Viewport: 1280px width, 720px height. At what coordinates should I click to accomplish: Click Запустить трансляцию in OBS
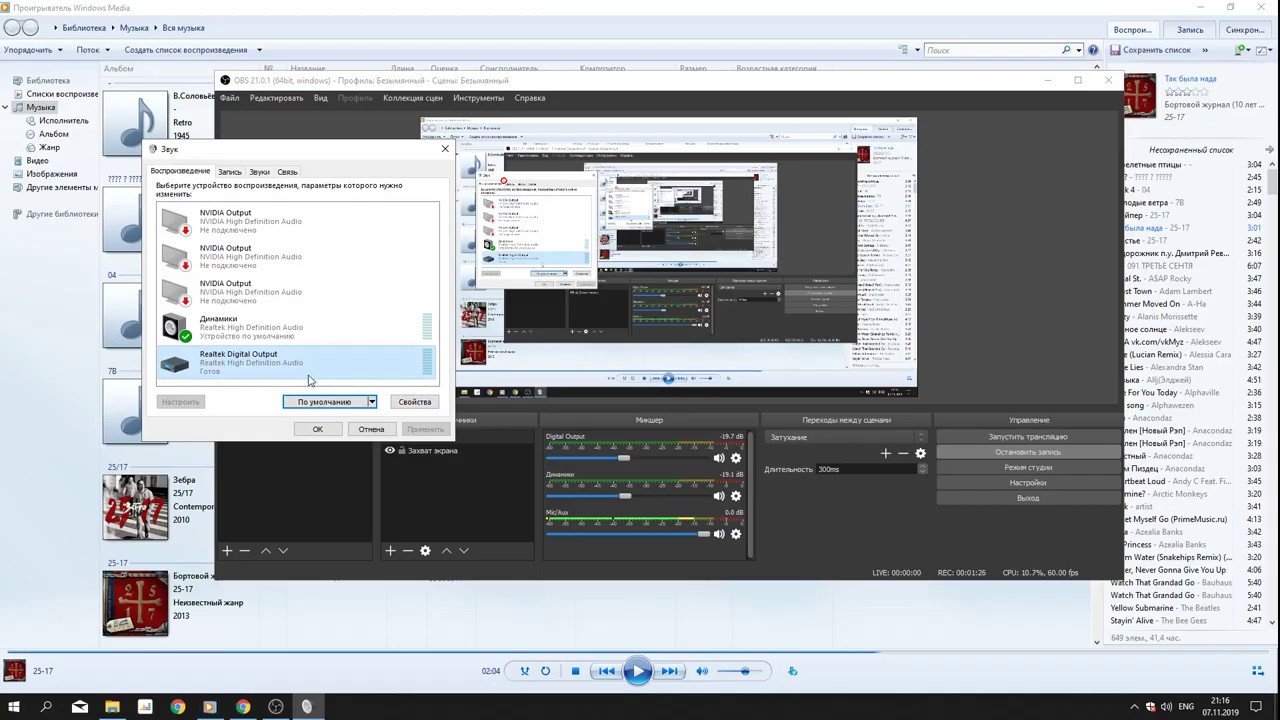coord(1027,437)
